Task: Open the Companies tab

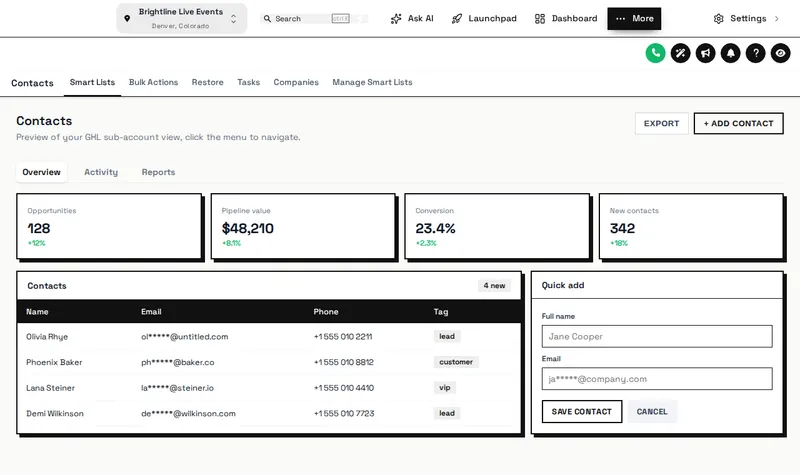Action: [296, 82]
